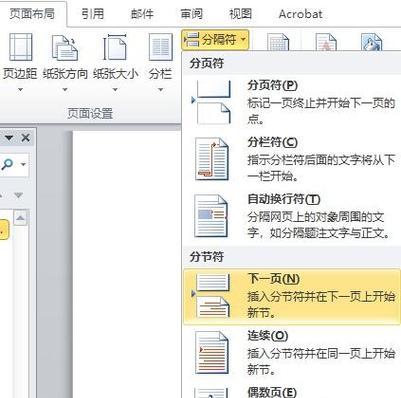Toggle the 分隔符 breaks dropdown button
This screenshot has width=401, height=398.
(215, 40)
